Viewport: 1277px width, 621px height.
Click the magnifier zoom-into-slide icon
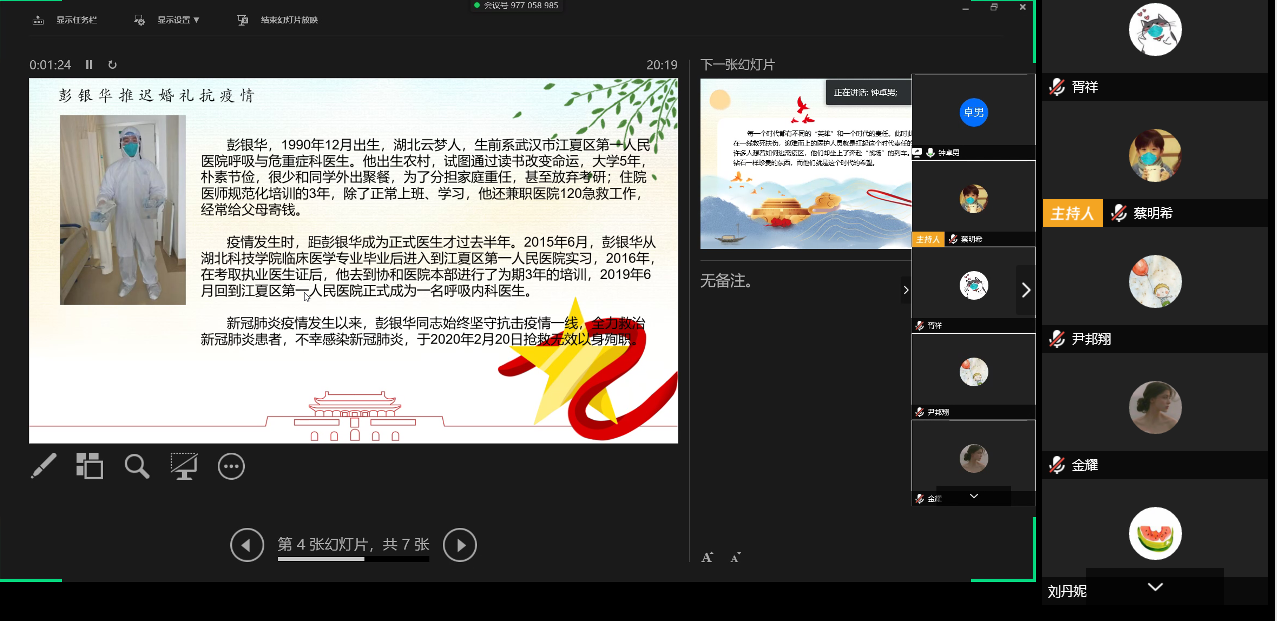coord(137,466)
